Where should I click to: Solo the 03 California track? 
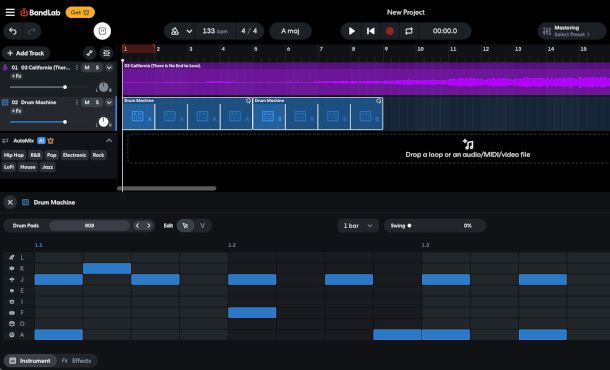pyautogui.click(x=97, y=68)
